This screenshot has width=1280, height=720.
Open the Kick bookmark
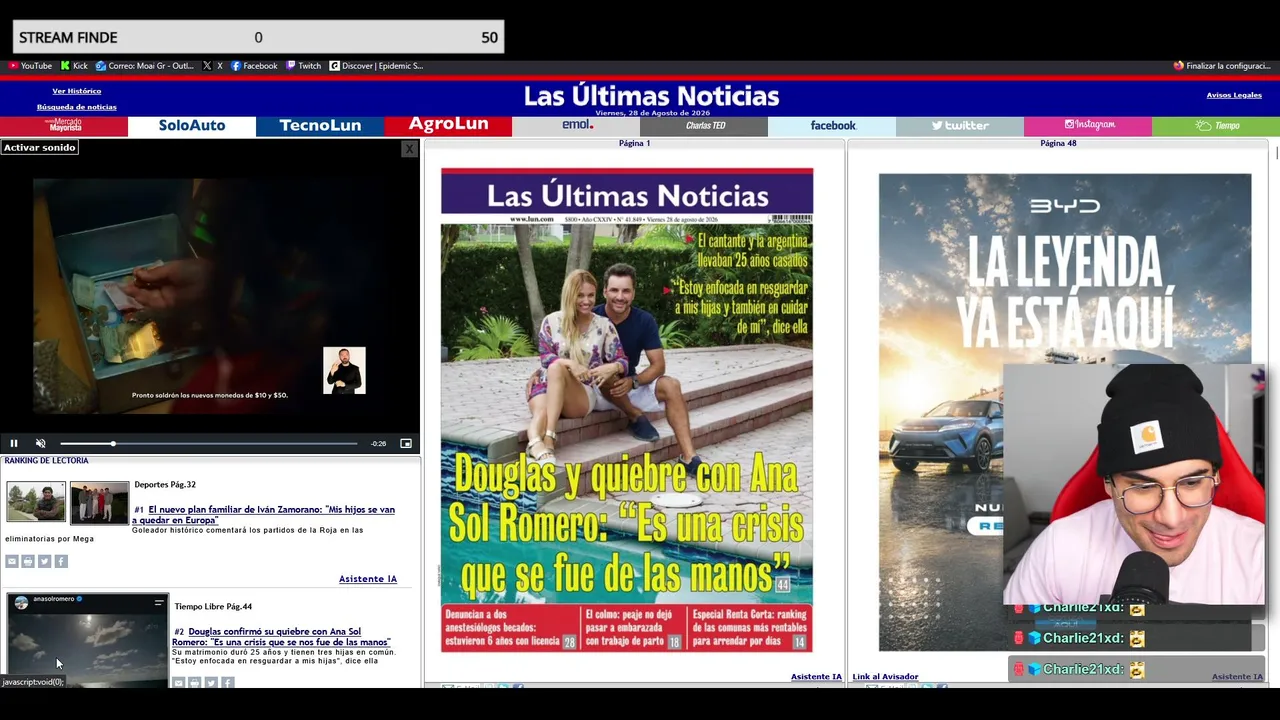click(x=74, y=66)
